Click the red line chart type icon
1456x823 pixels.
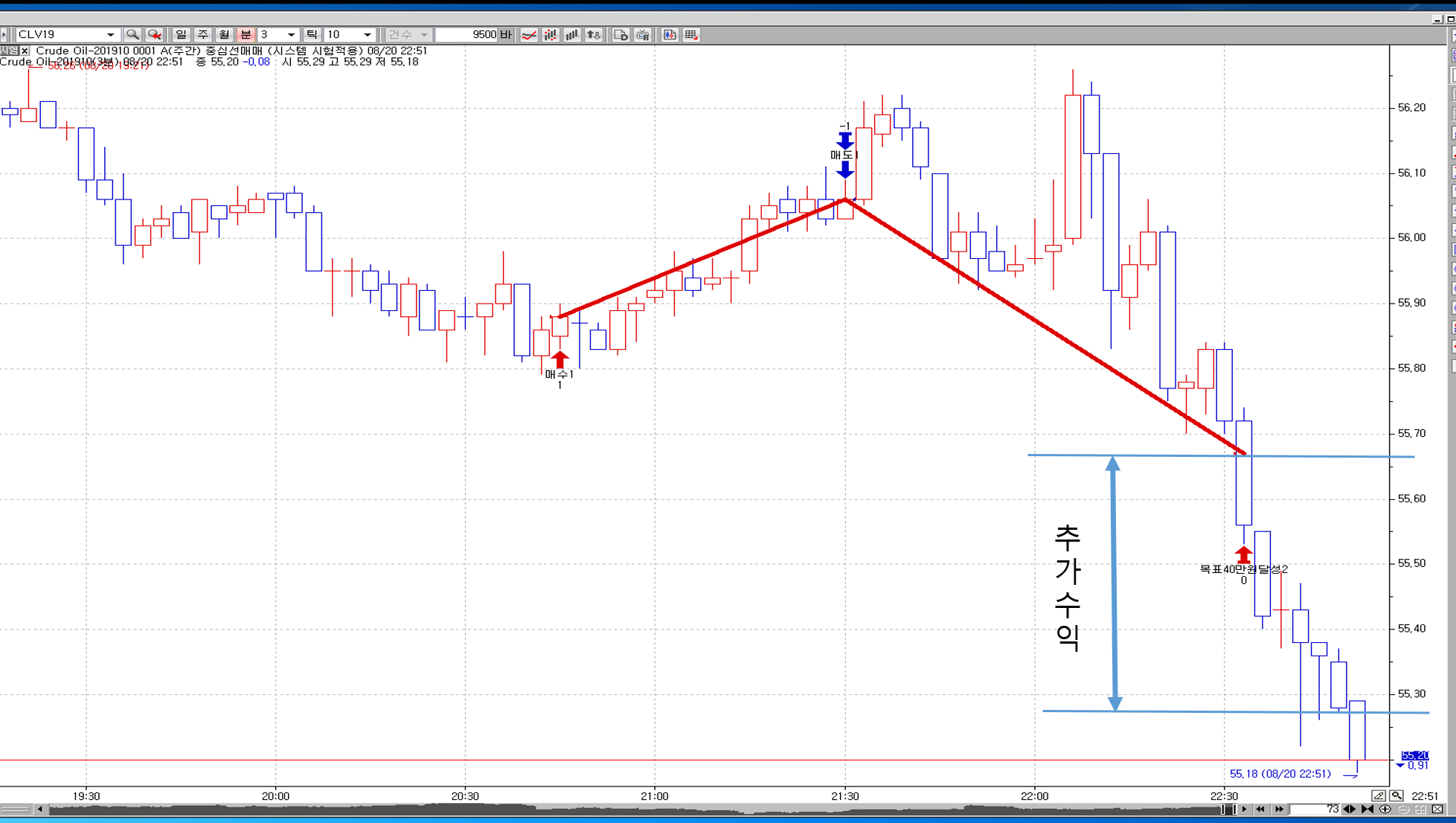(529, 35)
